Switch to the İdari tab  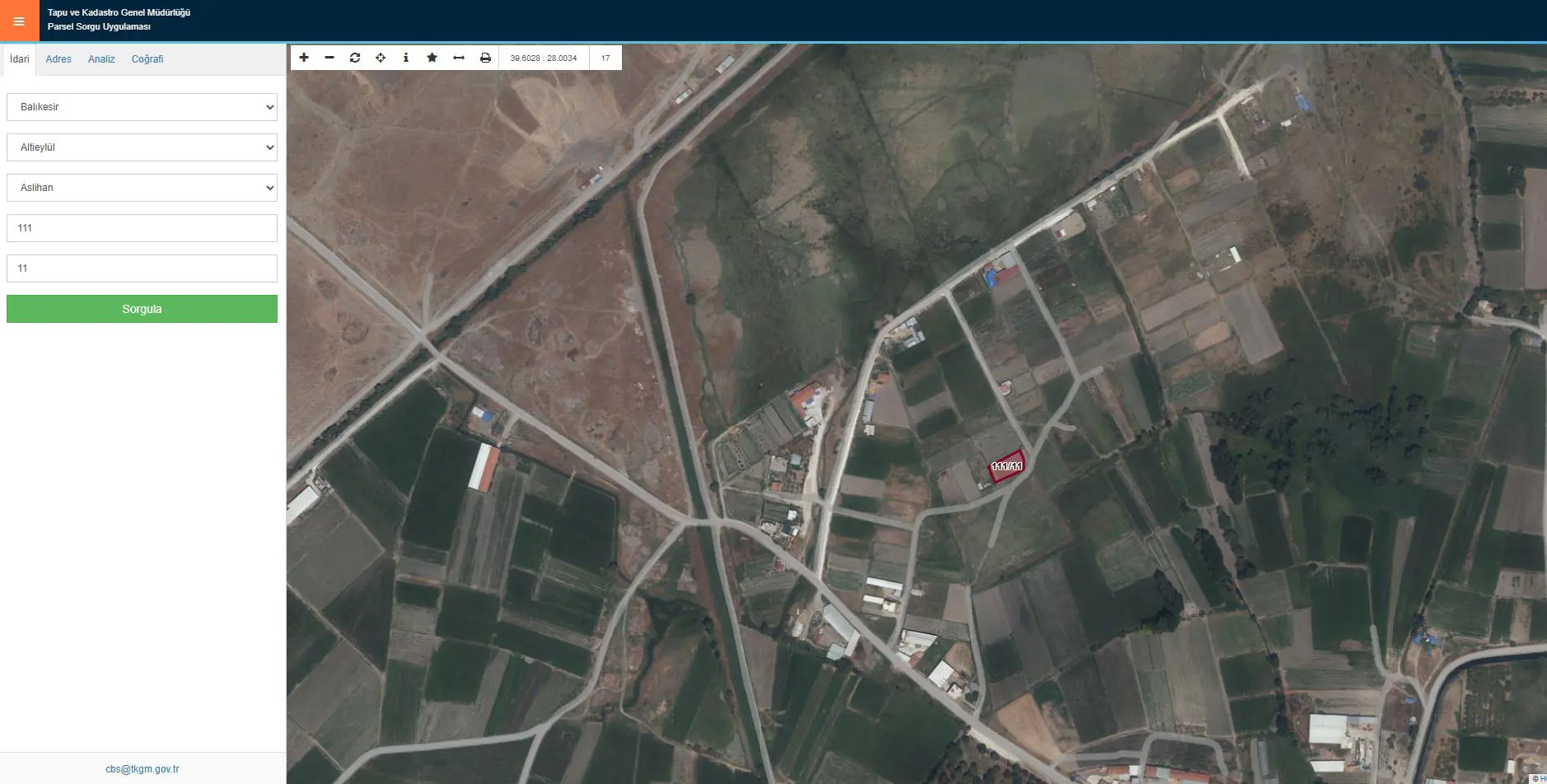point(20,59)
